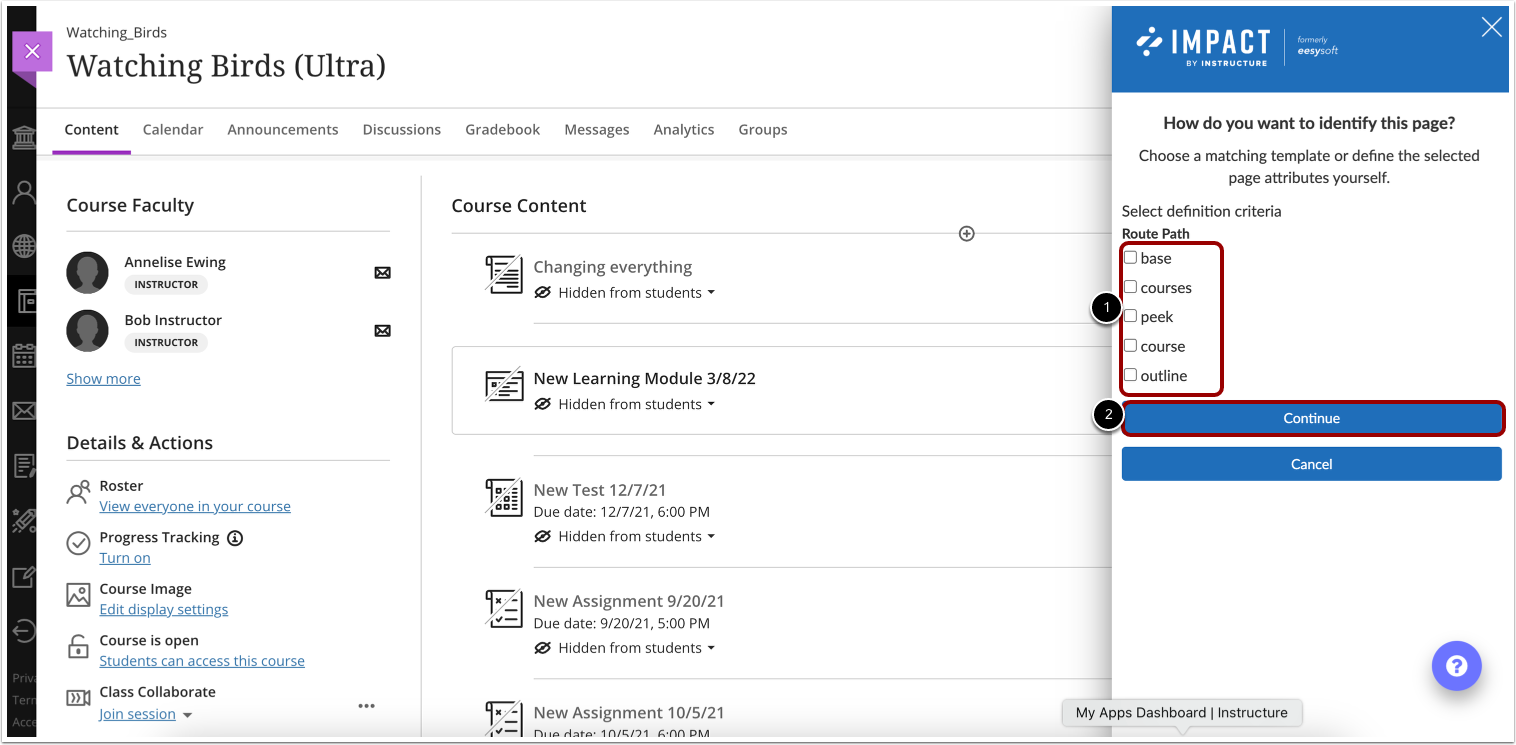Check the courses Route Path option
Viewport: 1516px width, 745px height.
pyautogui.click(x=1131, y=287)
